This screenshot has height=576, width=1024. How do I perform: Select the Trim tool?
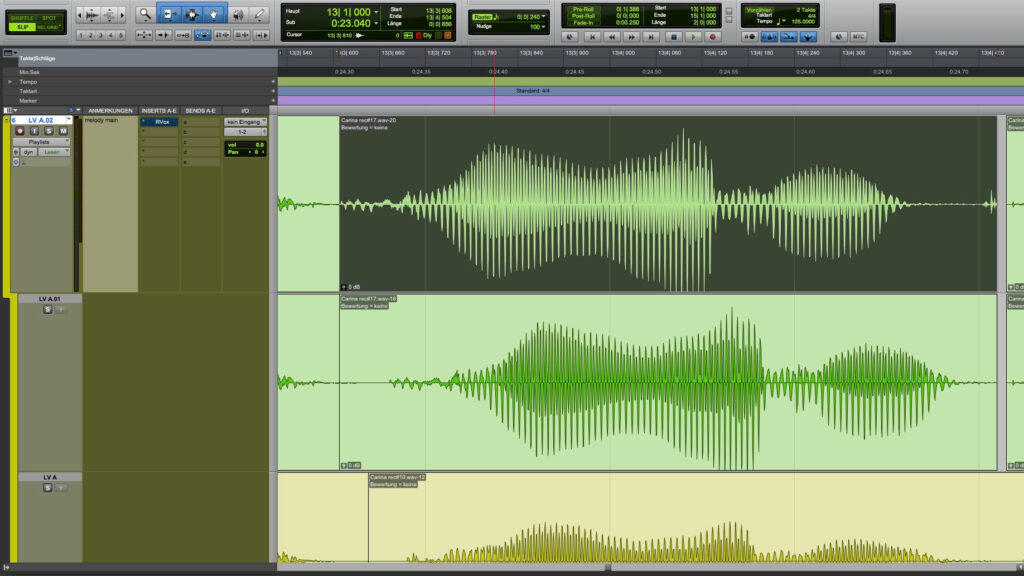pyautogui.click(x=168, y=14)
